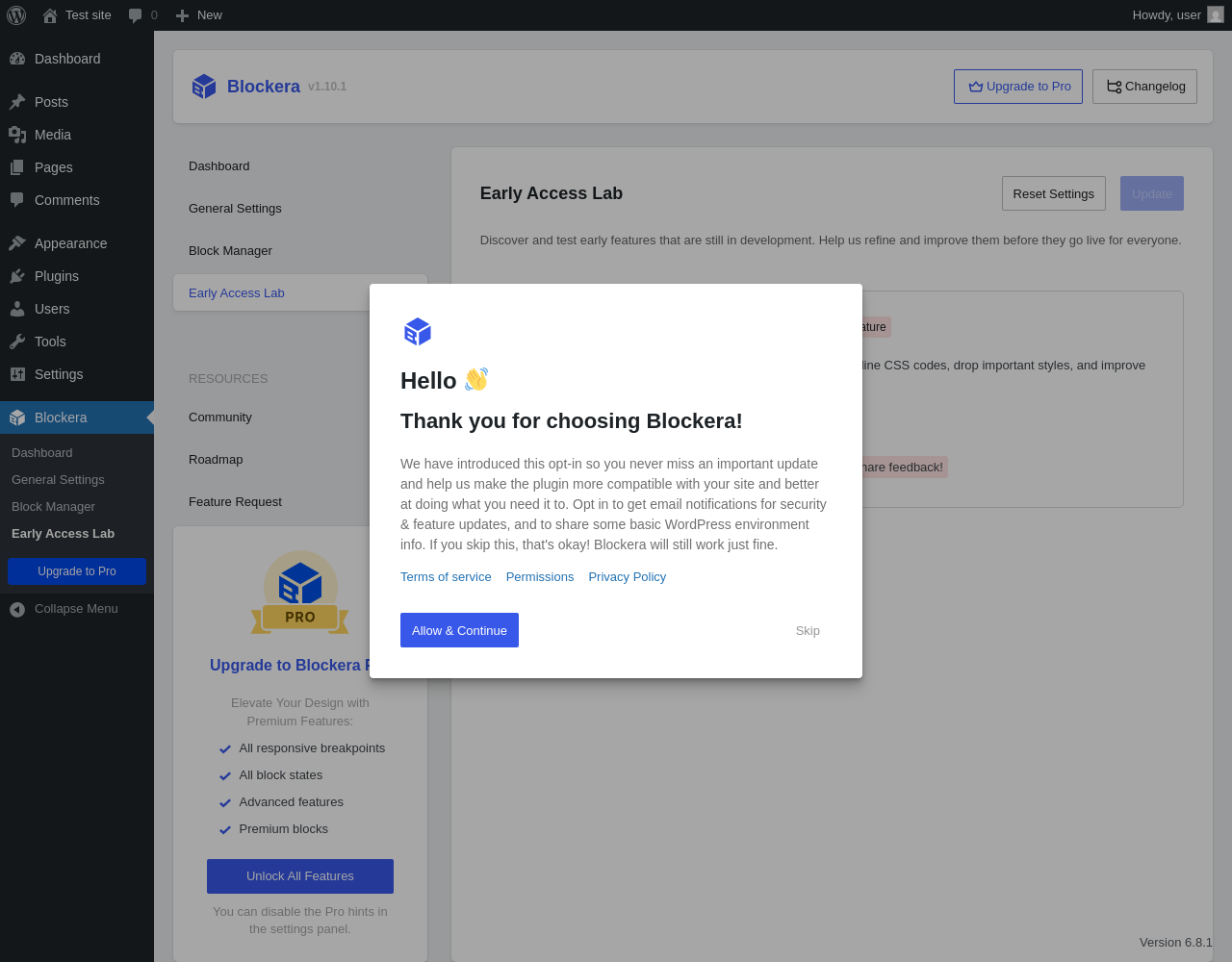1232x962 pixels.
Task: Click the Update button
Action: pos(1151,193)
